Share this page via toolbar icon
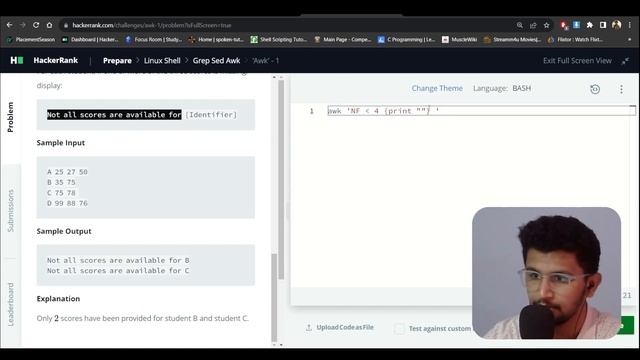 click(x=533, y=25)
